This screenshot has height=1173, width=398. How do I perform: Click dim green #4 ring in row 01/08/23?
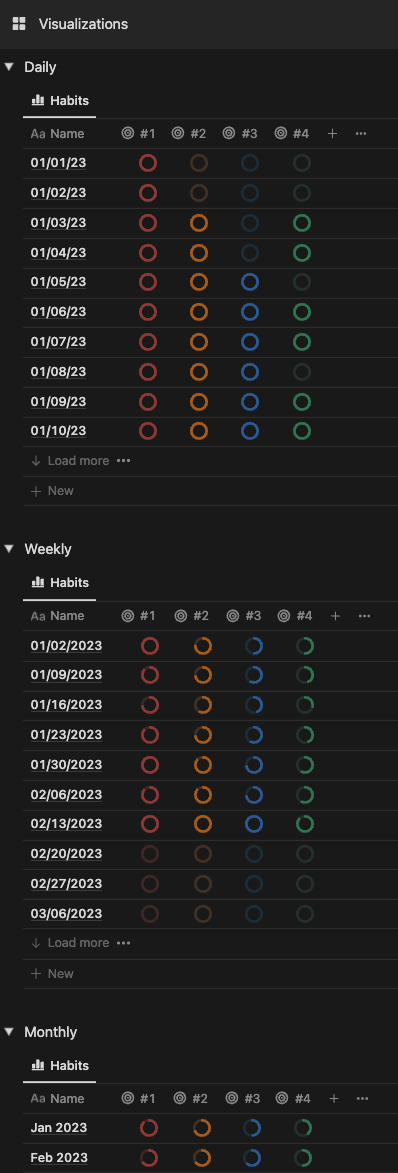coord(301,371)
